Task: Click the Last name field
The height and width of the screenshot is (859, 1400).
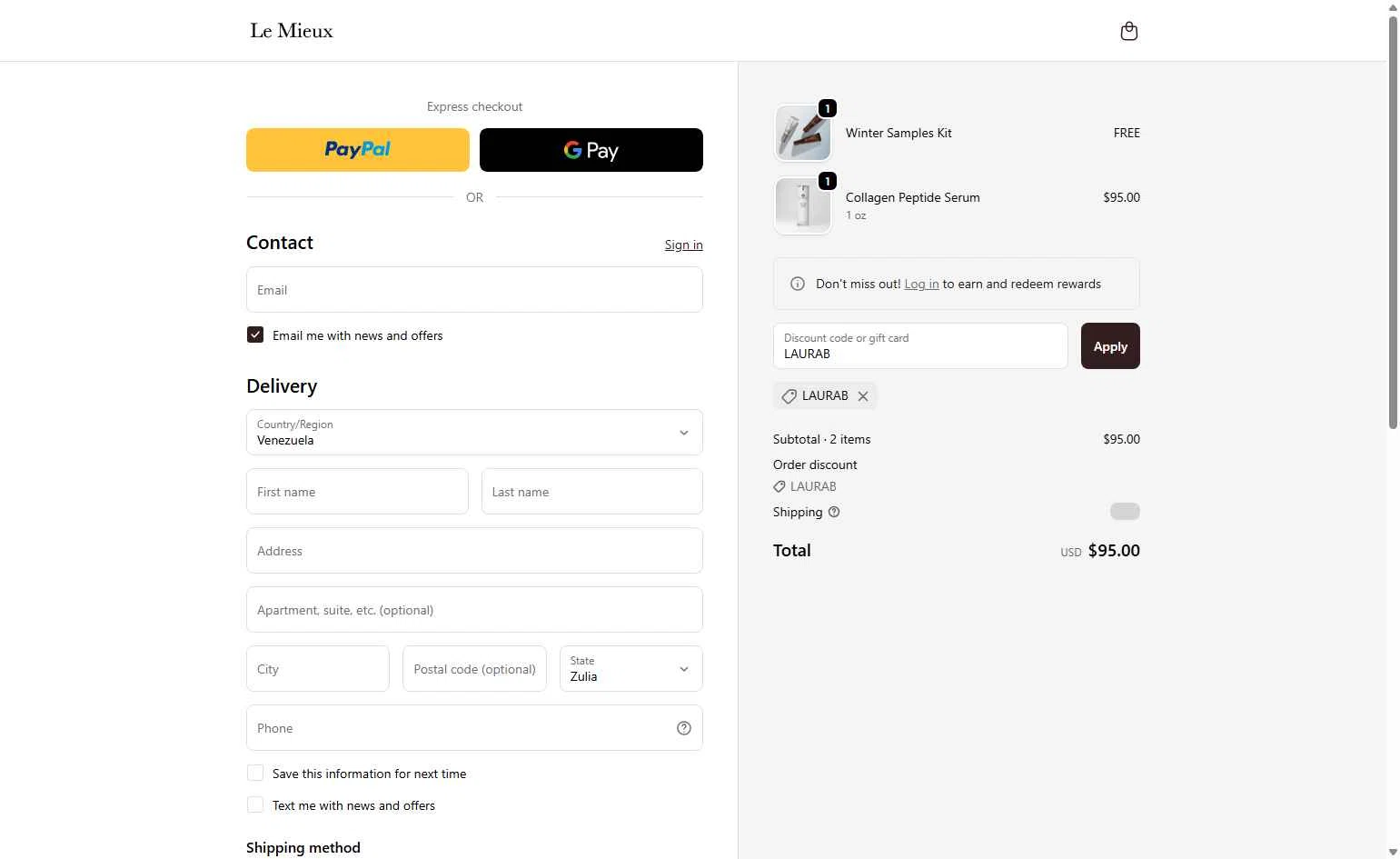Action: click(x=592, y=492)
